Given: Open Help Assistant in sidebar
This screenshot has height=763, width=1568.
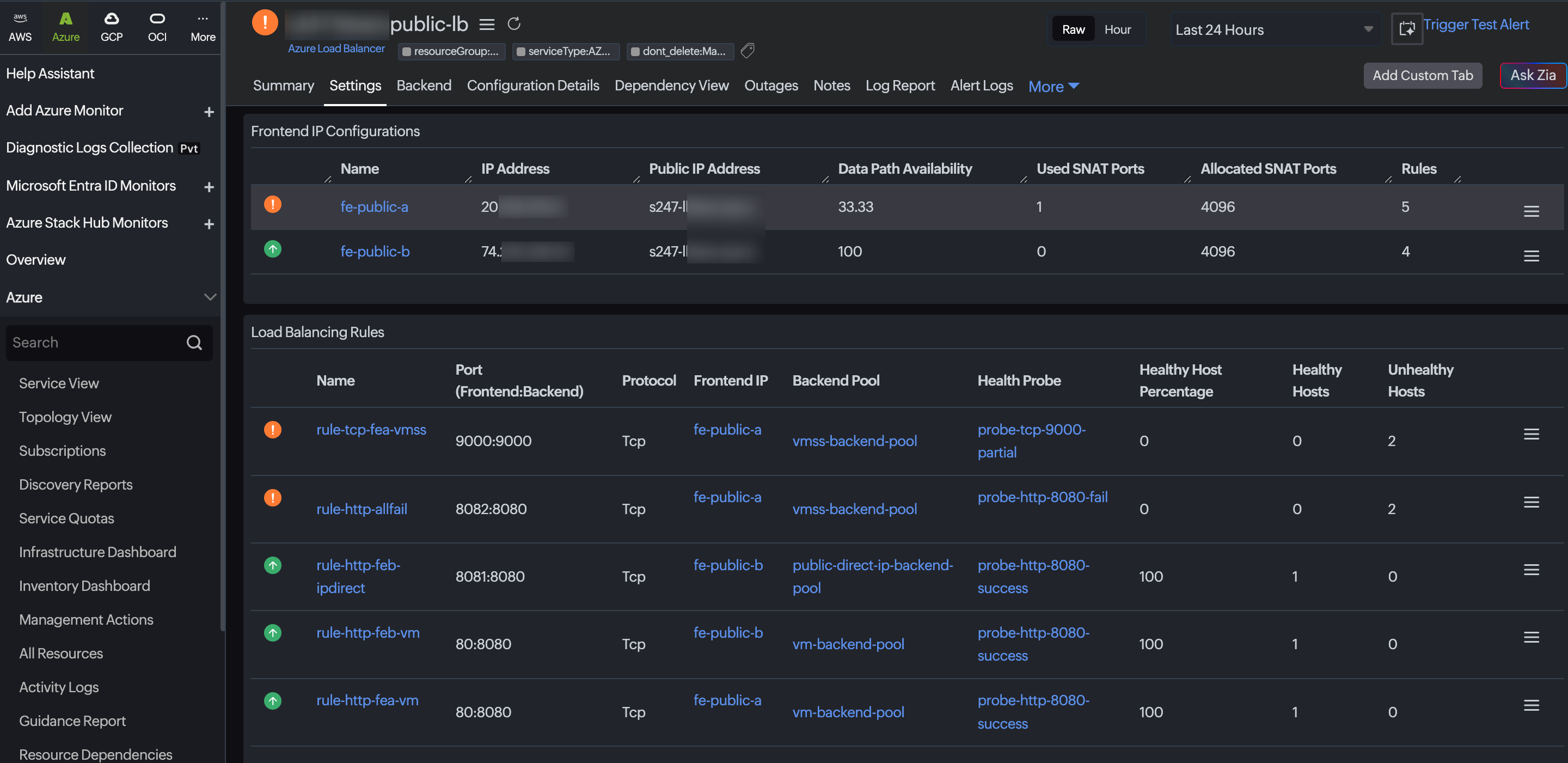Looking at the screenshot, I should point(50,74).
